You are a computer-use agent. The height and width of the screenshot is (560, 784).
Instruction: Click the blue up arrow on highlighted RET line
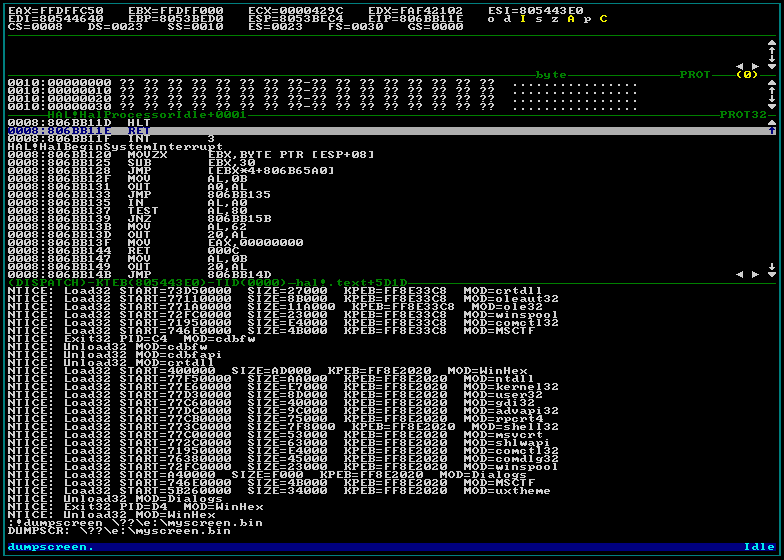771,131
